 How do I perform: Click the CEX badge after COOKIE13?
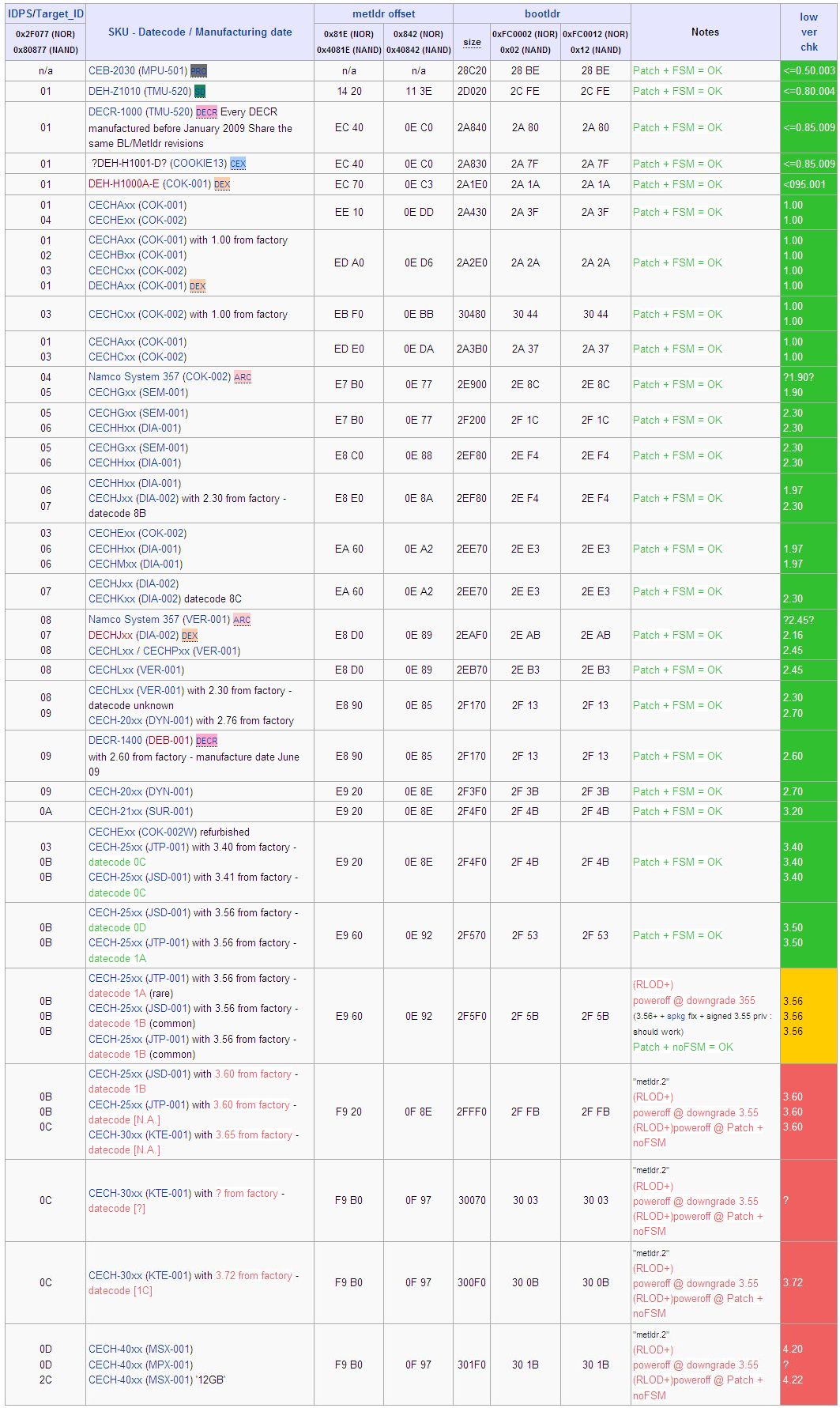(x=238, y=164)
